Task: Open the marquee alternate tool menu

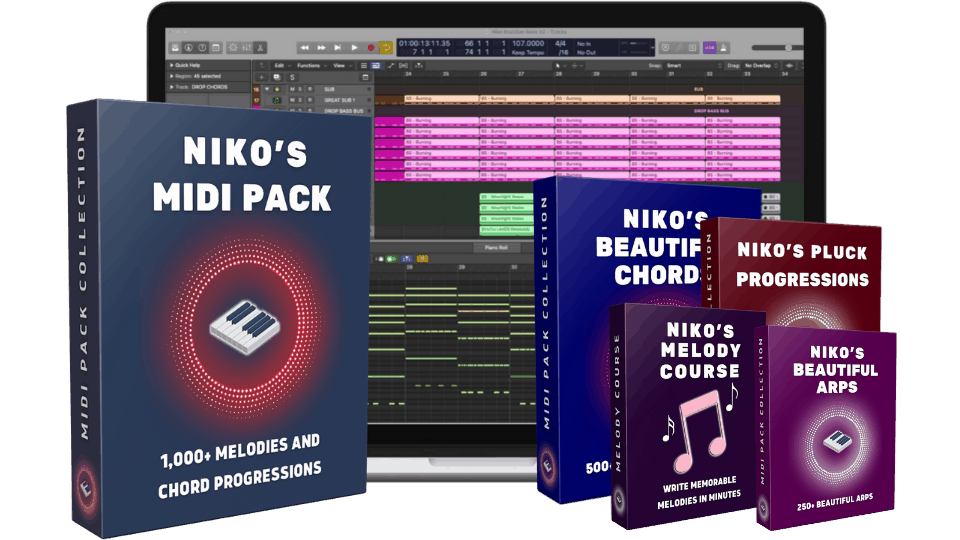Action: pyautogui.click(x=576, y=66)
